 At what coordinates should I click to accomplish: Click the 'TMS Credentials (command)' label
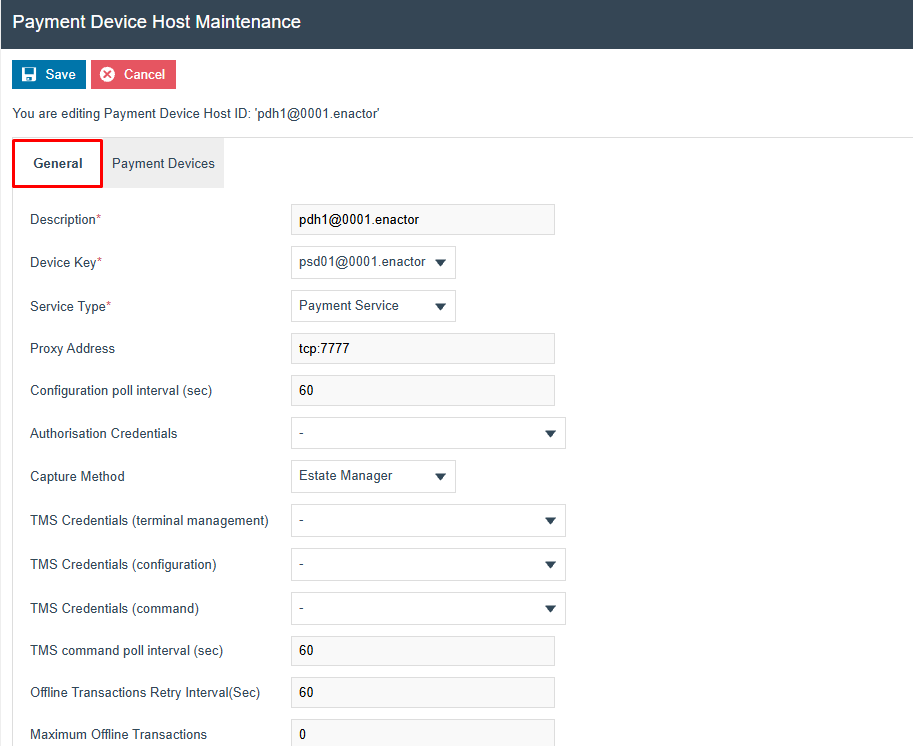[x=115, y=609]
